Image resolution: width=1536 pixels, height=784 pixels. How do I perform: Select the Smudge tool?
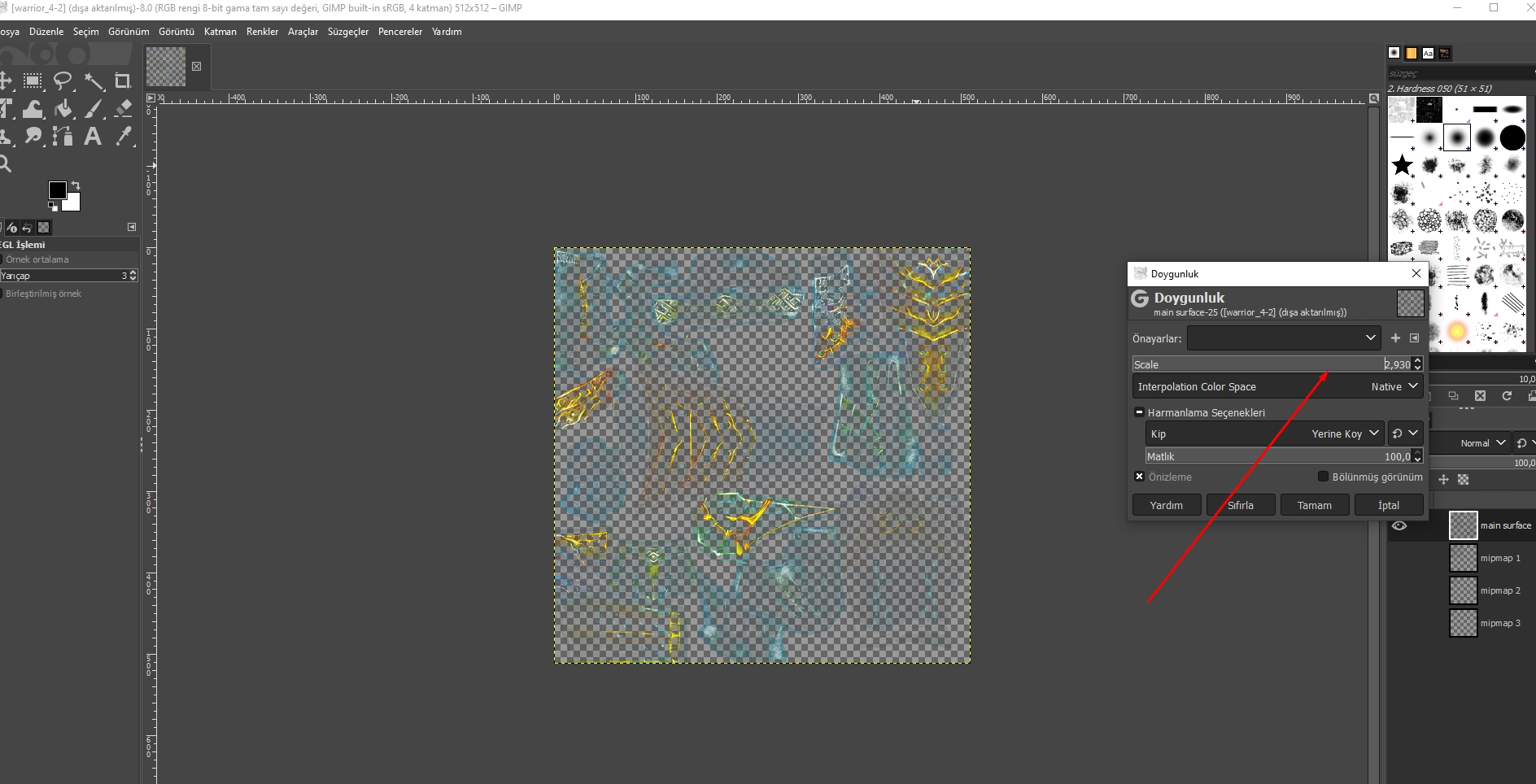click(x=33, y=136)
